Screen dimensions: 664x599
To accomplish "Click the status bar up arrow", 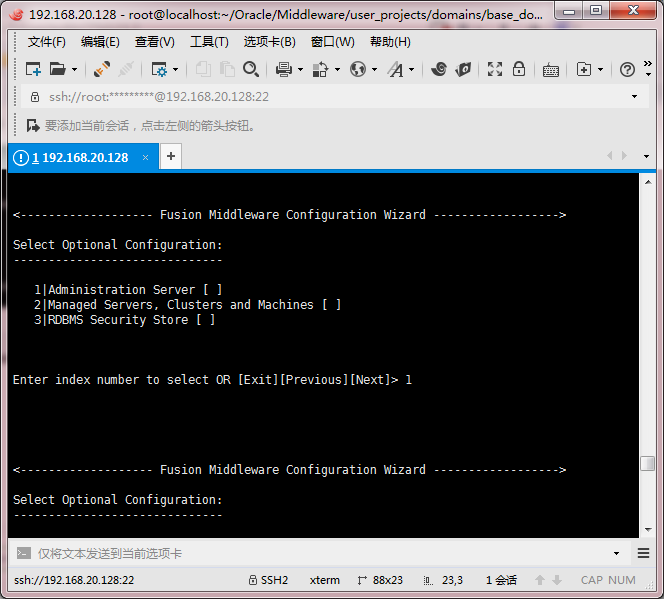I will point(540,580).
